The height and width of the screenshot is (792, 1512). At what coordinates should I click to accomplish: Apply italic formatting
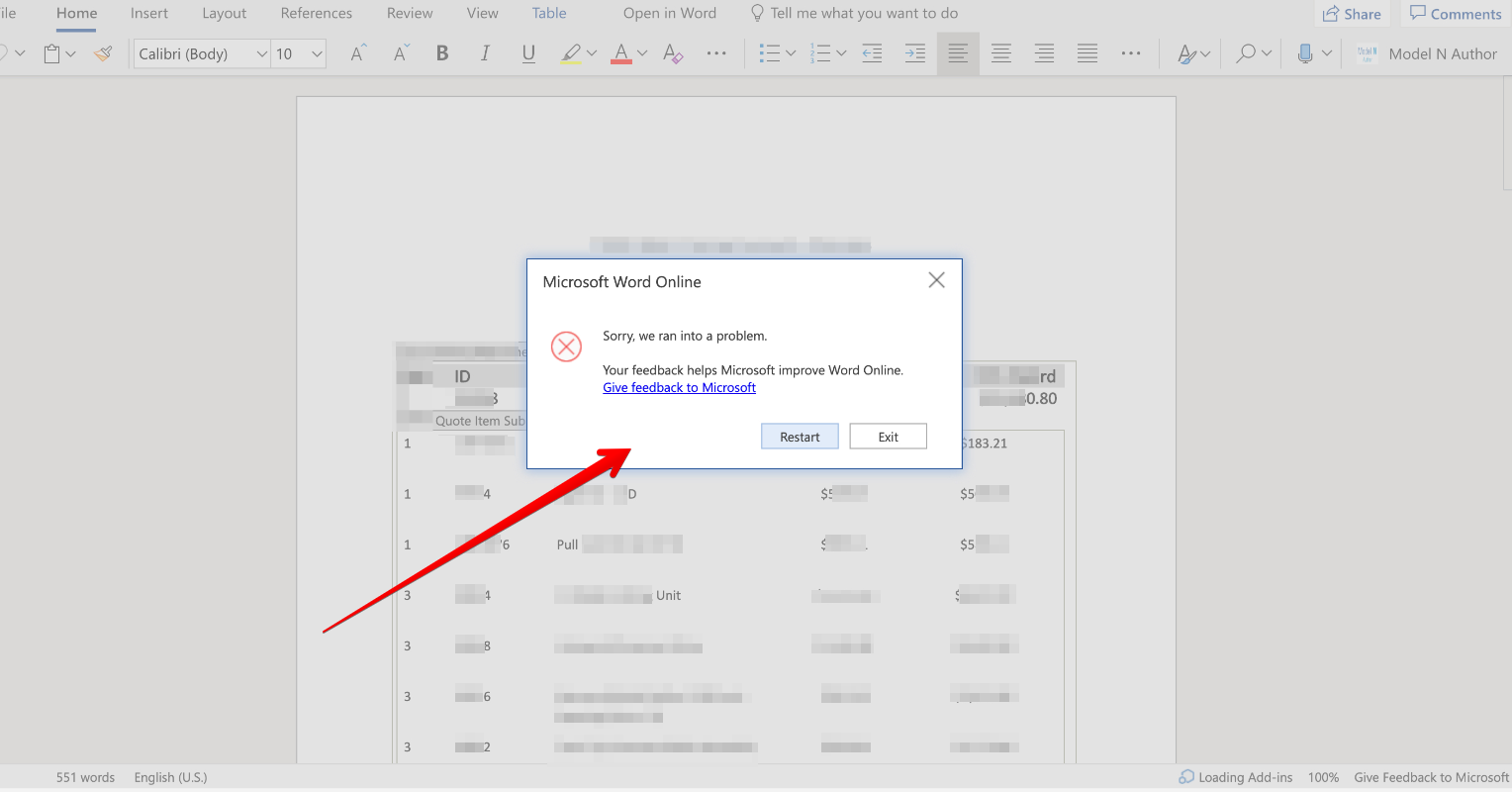[x=485, y=53]
